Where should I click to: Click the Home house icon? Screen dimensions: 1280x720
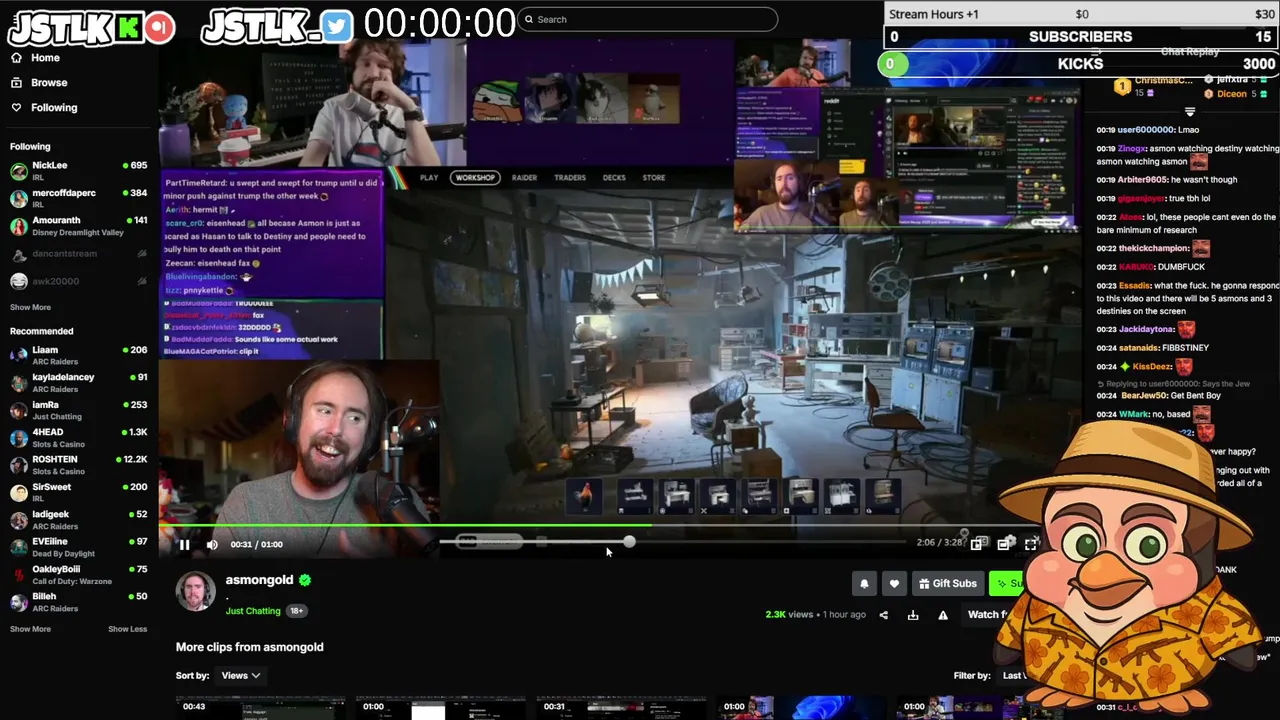[16, 58]
